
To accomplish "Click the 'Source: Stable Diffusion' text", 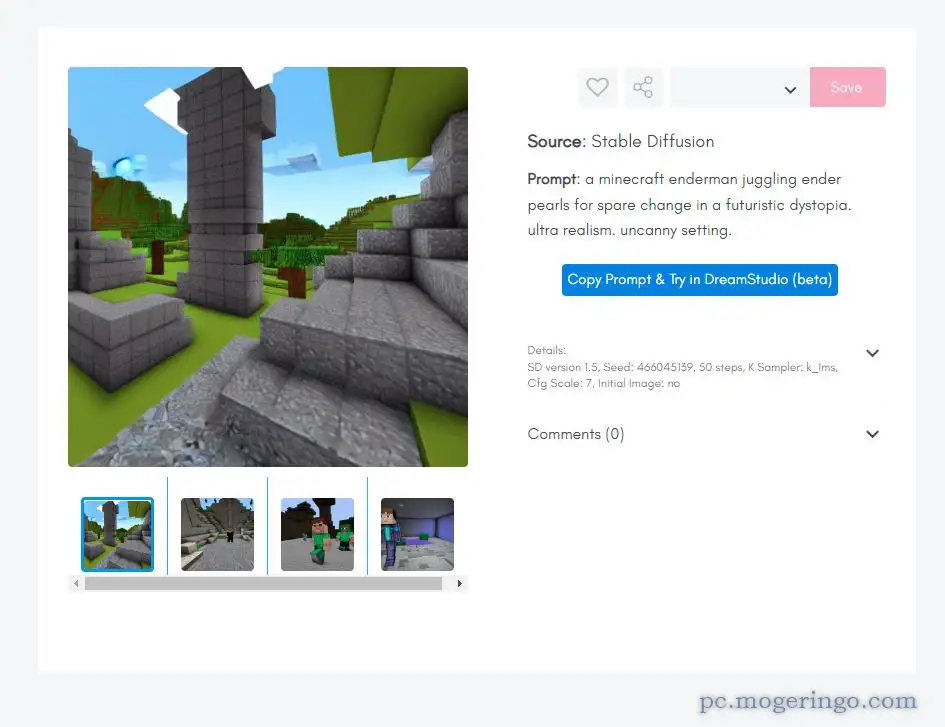I will coord(621,141).
